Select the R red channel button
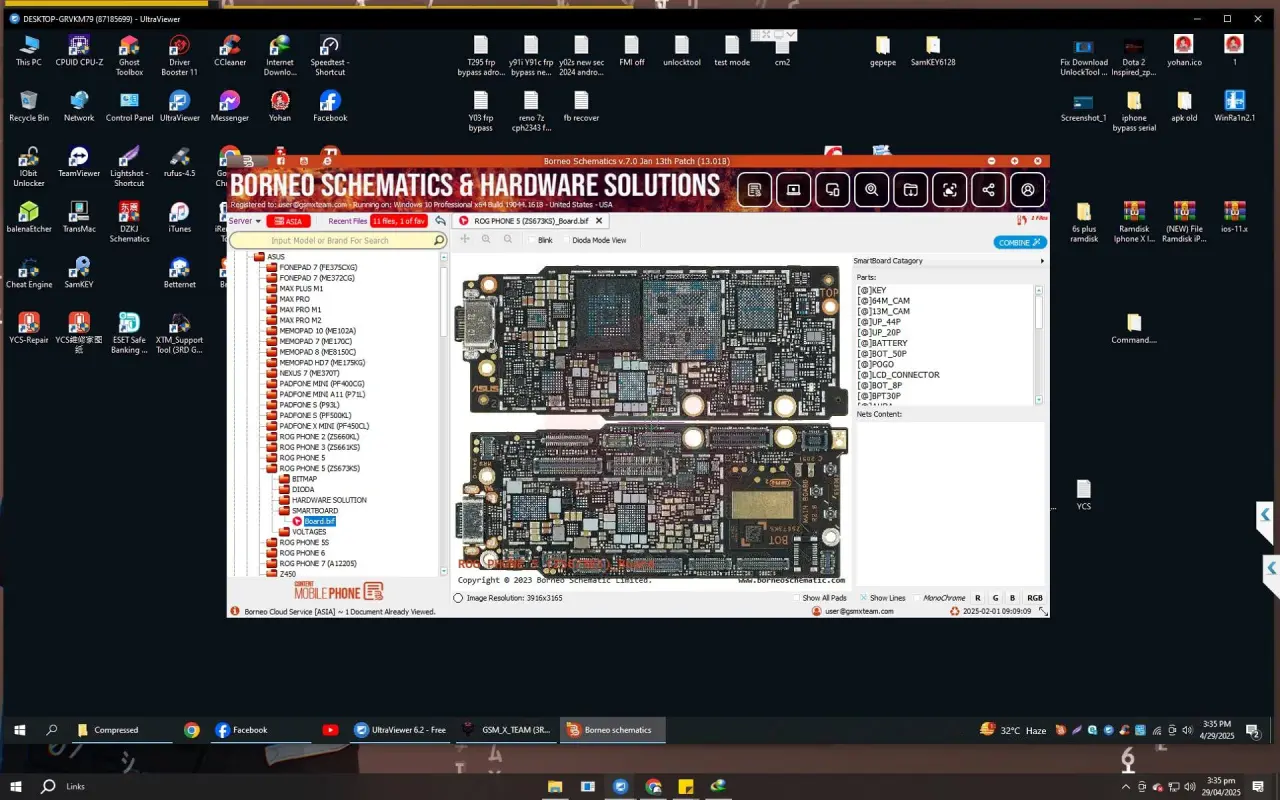Image resolution: width=1280 pixels, height=800 pixels. click(977, 598)
